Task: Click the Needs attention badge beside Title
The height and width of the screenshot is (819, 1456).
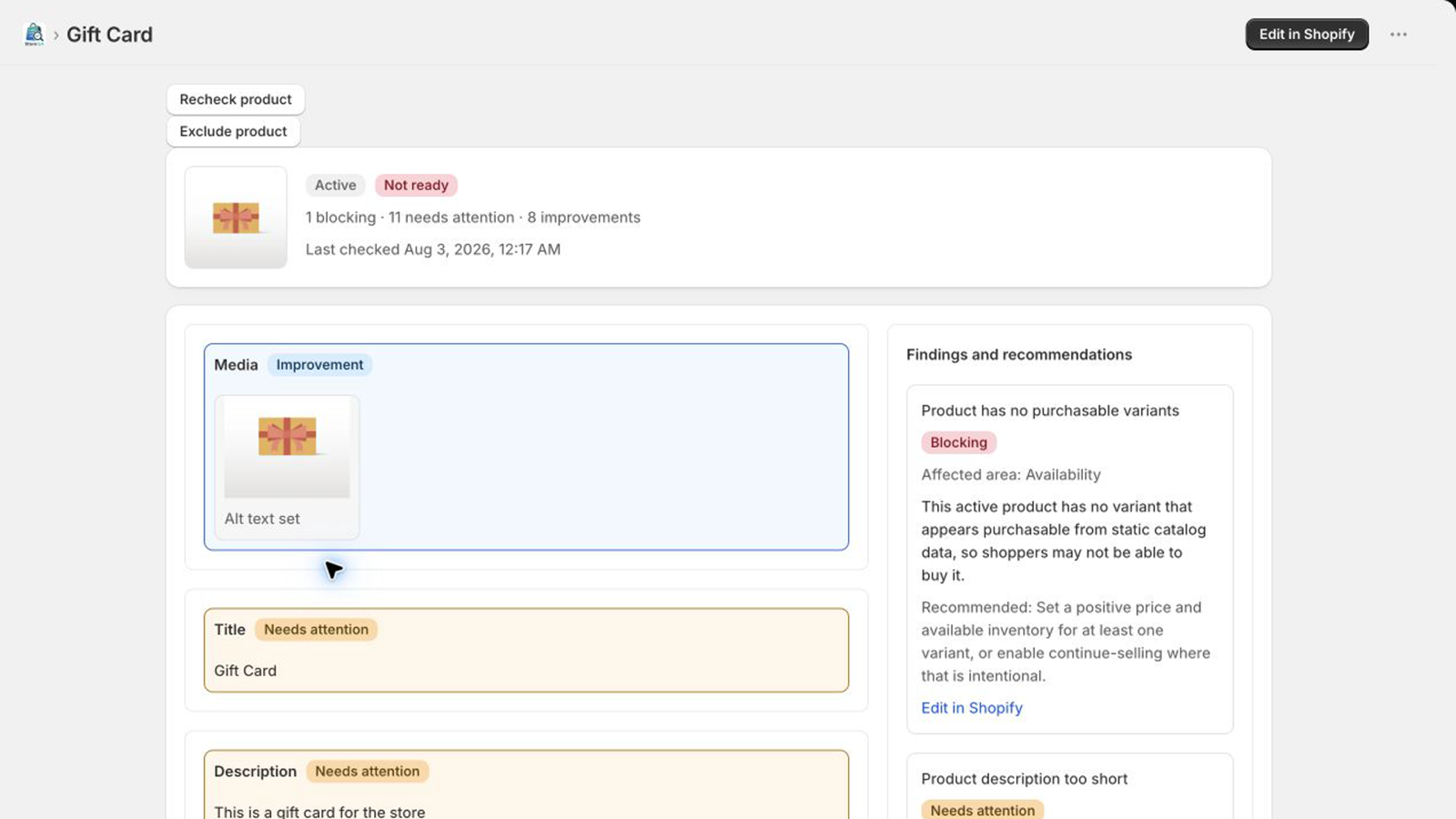Action: tap(316, 630)
